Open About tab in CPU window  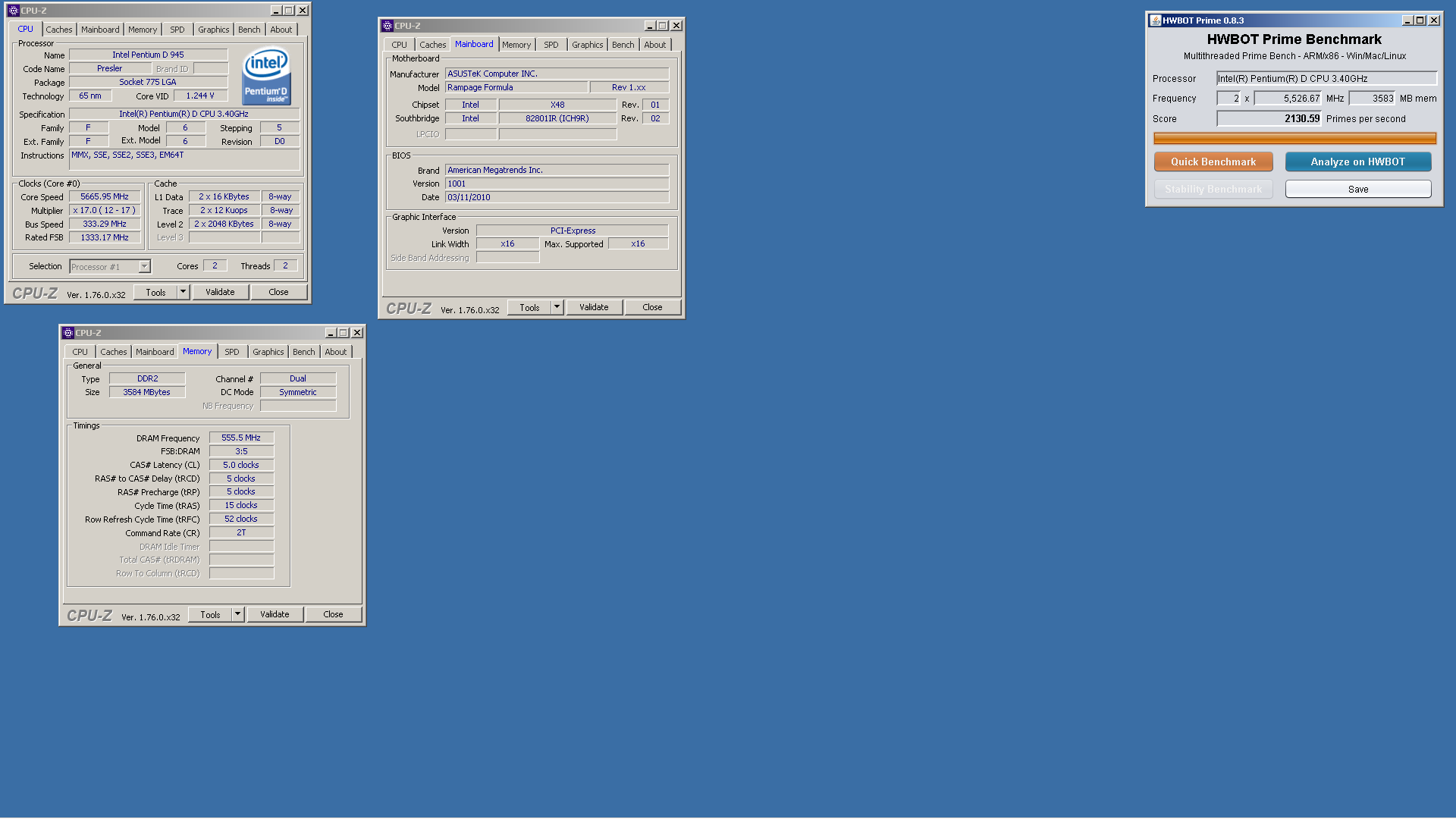pos(281,30)
